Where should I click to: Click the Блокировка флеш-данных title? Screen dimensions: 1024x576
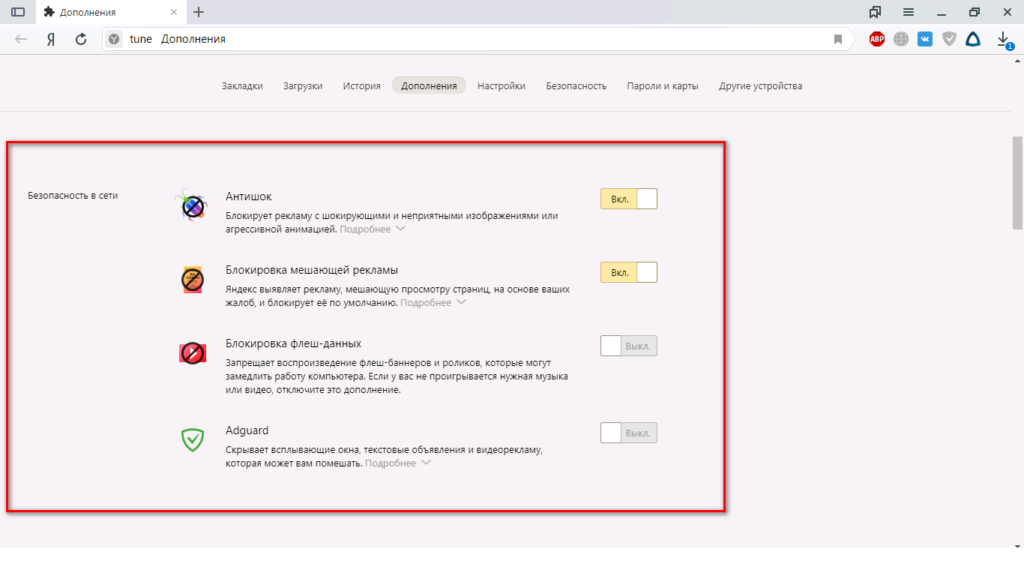293,343
